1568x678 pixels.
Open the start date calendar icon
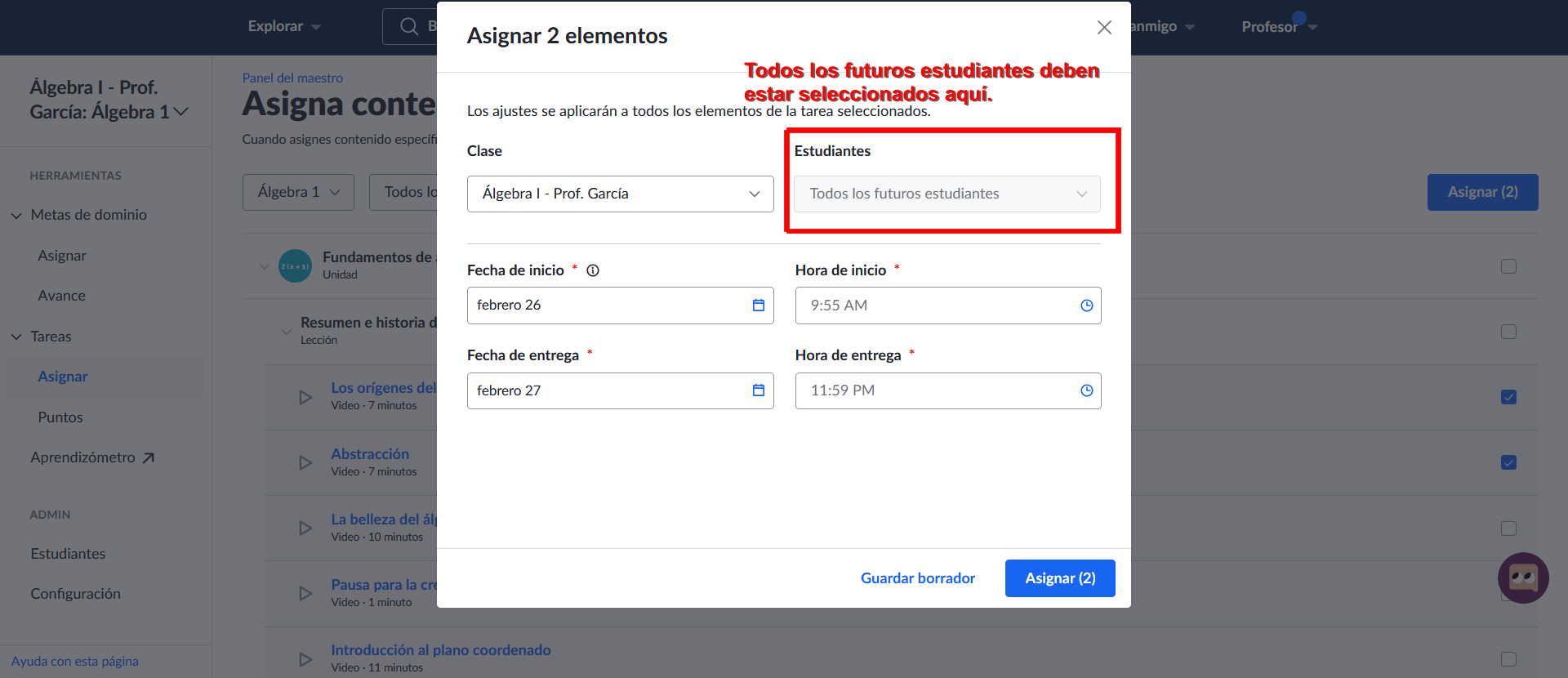point(758,306)
